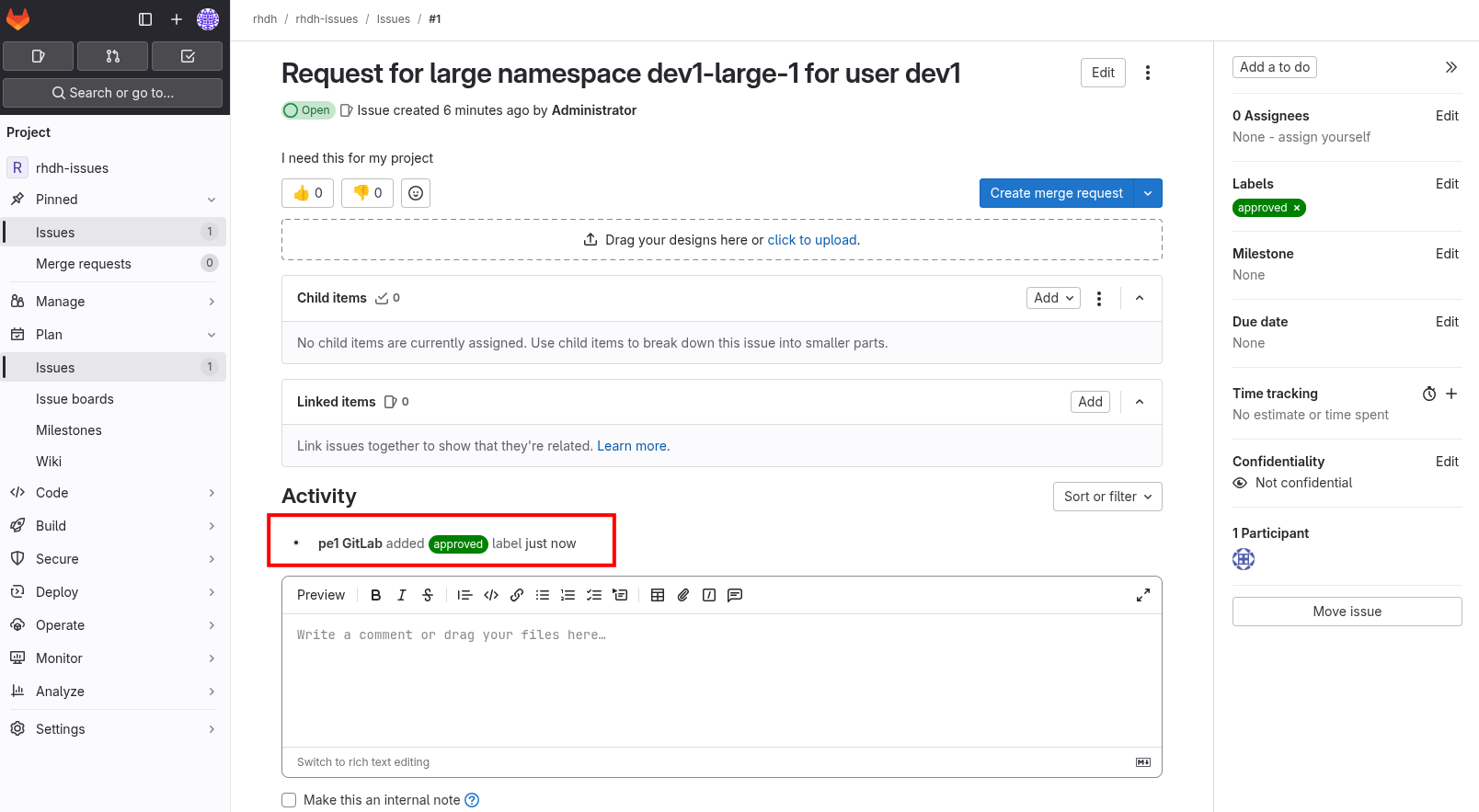Collapse the Child items section
Screen dimensions: 1479x812
click(x=1140, y=298)
